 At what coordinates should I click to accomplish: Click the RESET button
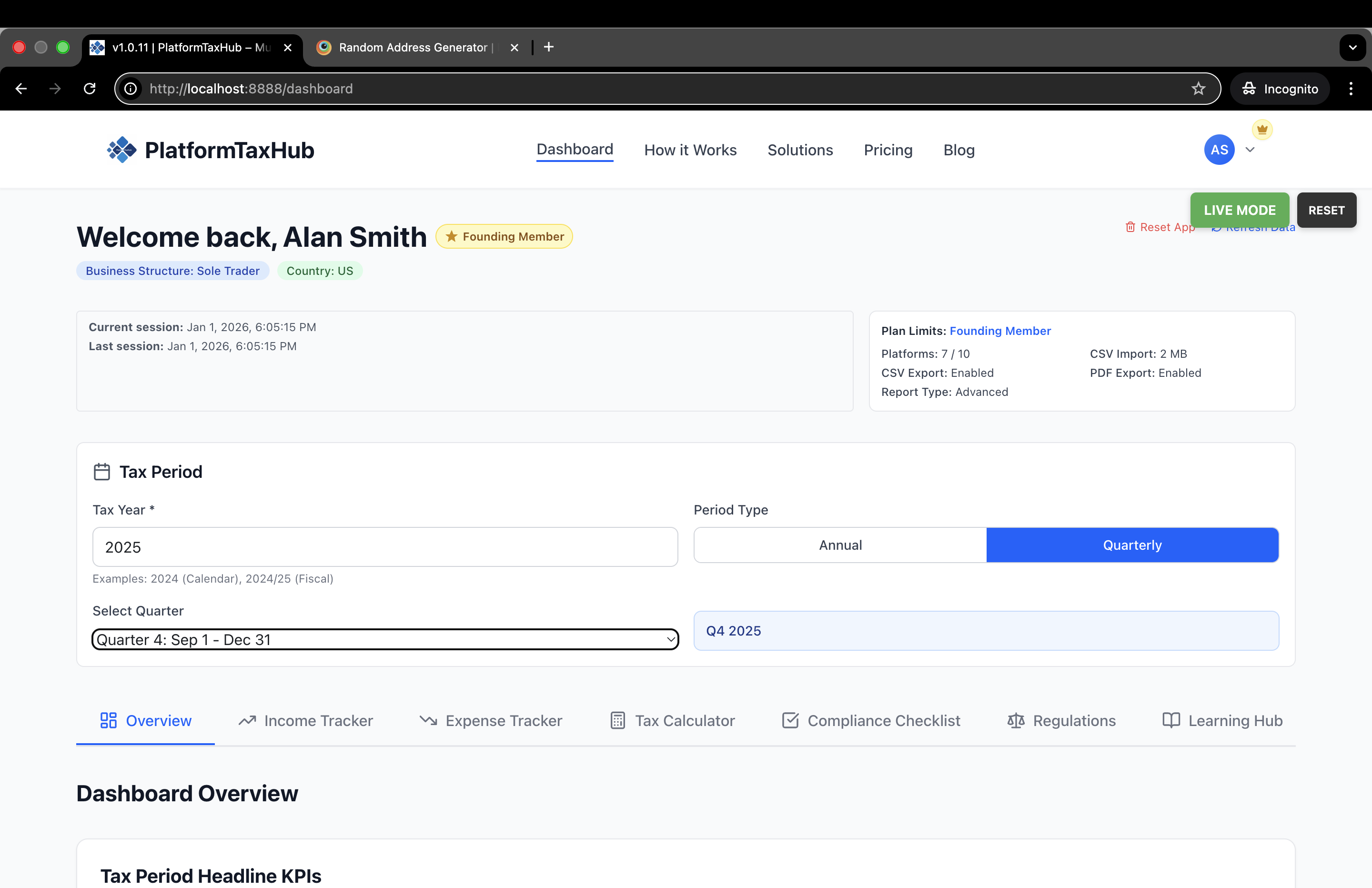(x=1326, y=210)
